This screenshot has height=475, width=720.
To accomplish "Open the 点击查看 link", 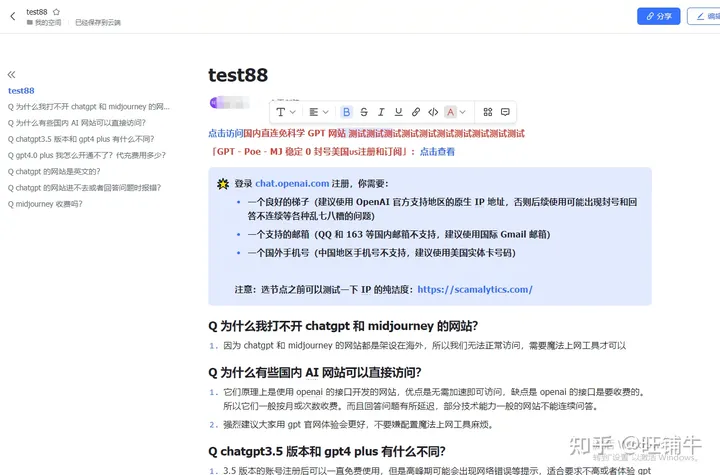I will pyautogui.click(x=437, y=152).
